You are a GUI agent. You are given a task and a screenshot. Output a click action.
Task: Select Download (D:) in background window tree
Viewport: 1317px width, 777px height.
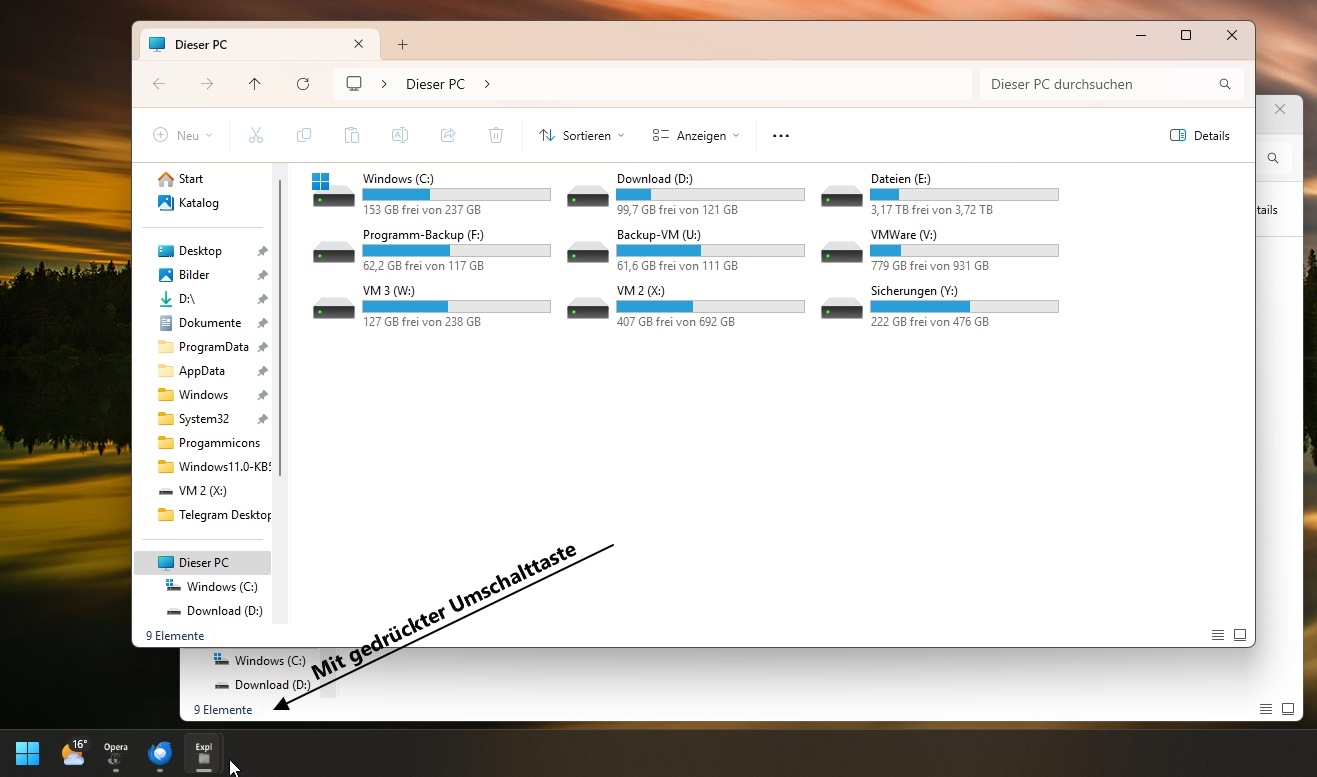tap(272, 685)
